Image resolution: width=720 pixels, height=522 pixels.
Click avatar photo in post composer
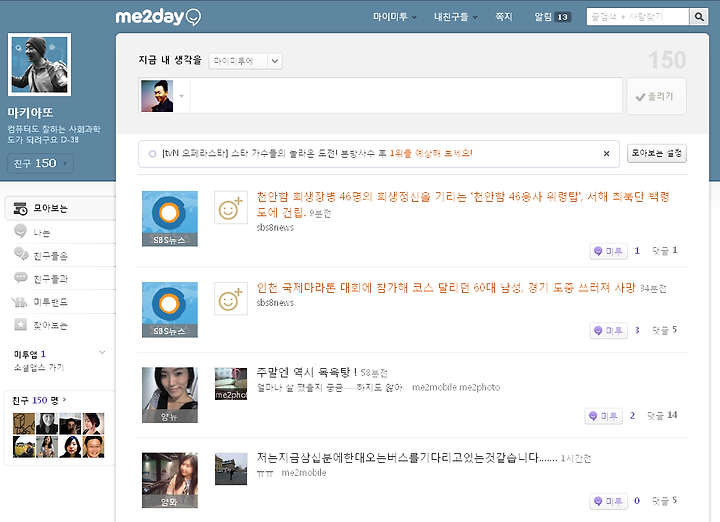[x=157, y=96]
